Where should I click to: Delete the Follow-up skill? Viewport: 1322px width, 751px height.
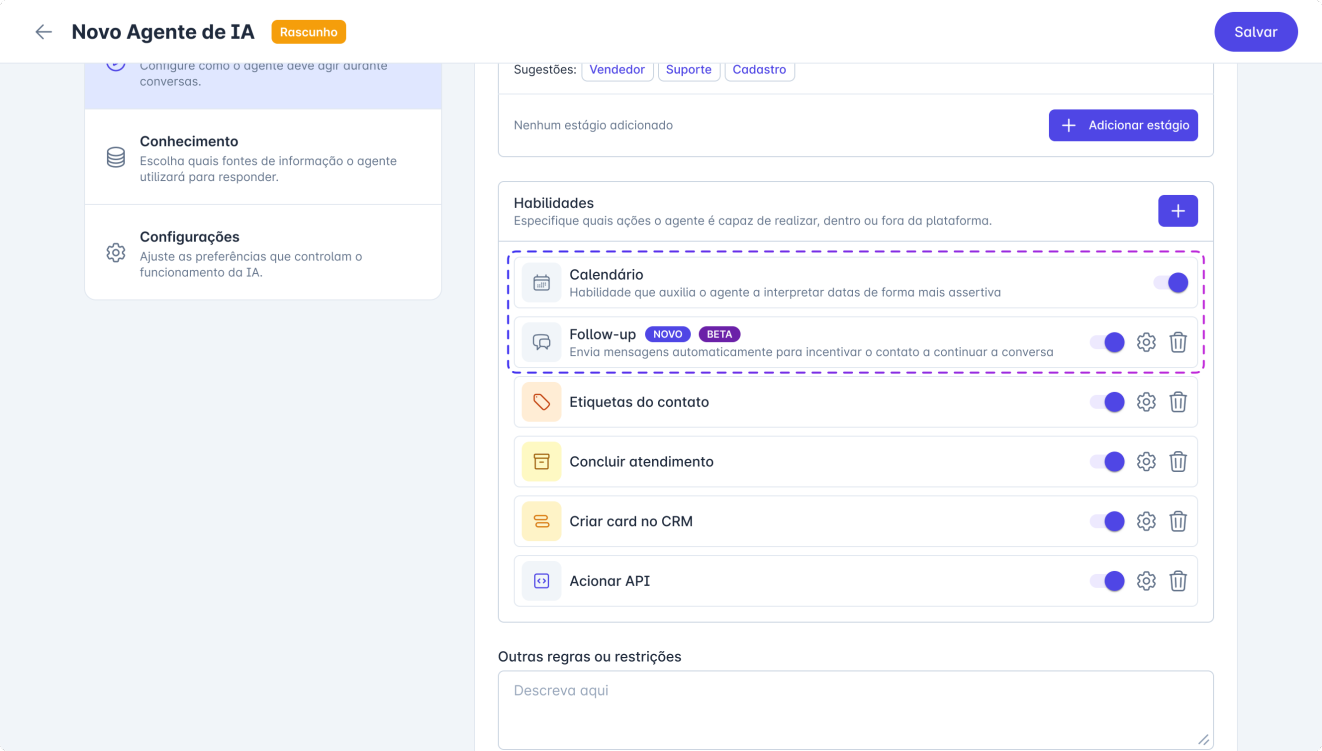pos(1178,342)
